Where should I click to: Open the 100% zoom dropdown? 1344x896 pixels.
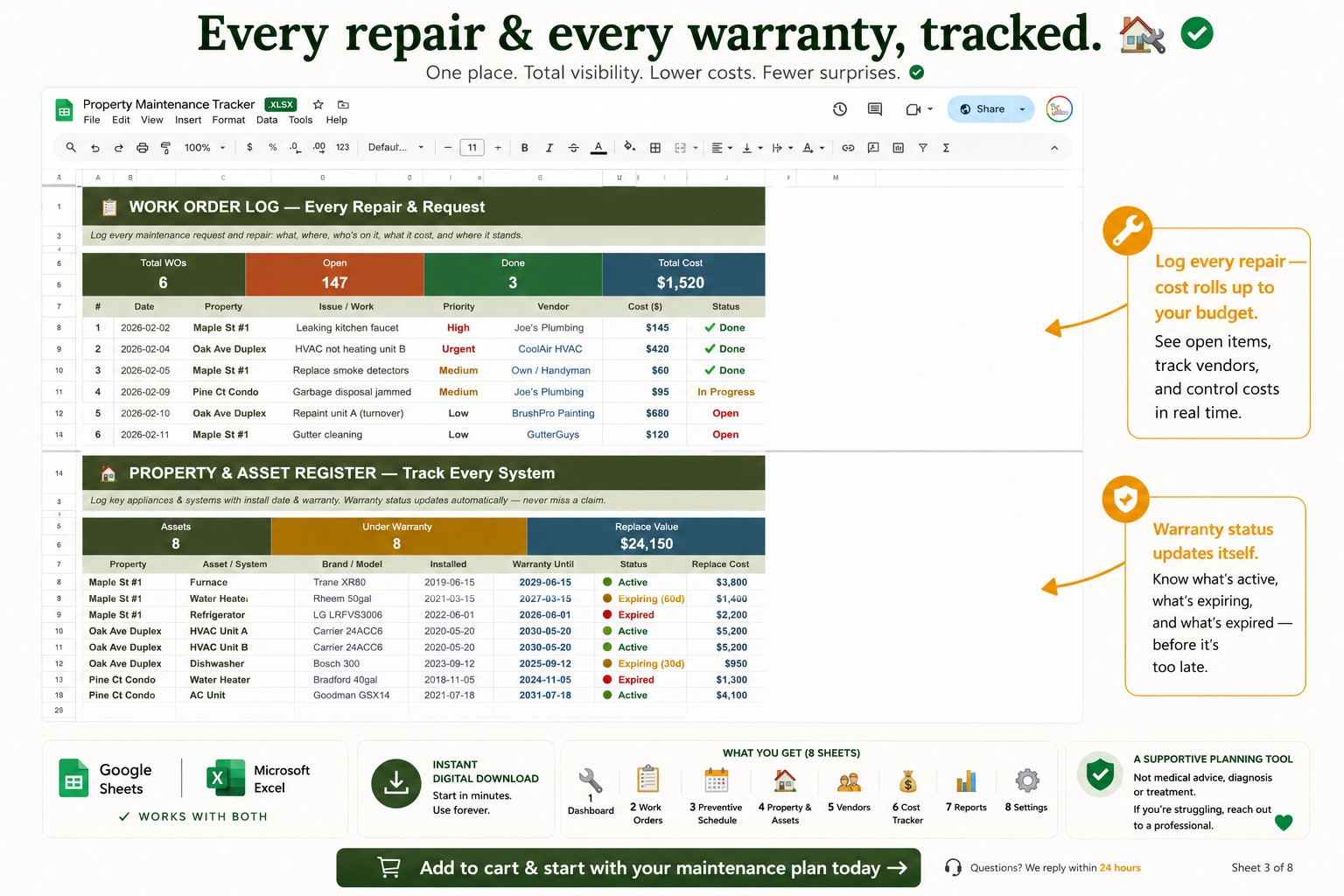[x=206, y=148]
